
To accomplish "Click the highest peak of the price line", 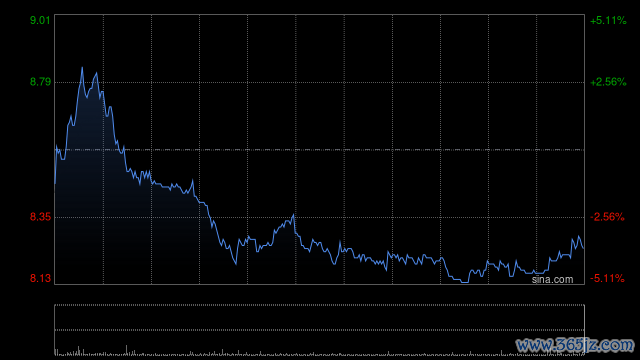I will coord(82,68).
